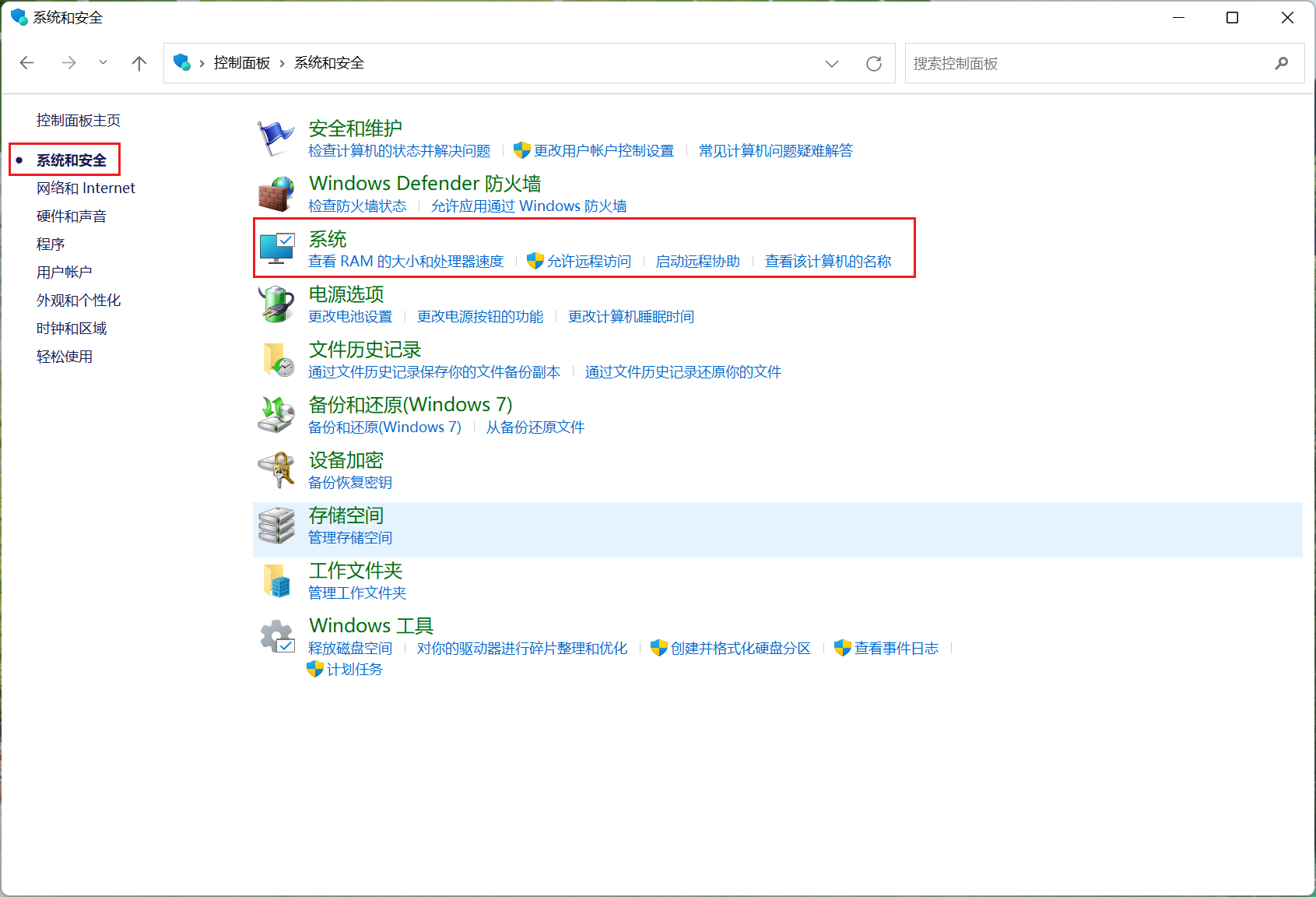Open the 电源选项 battery icon

[275, 304]
